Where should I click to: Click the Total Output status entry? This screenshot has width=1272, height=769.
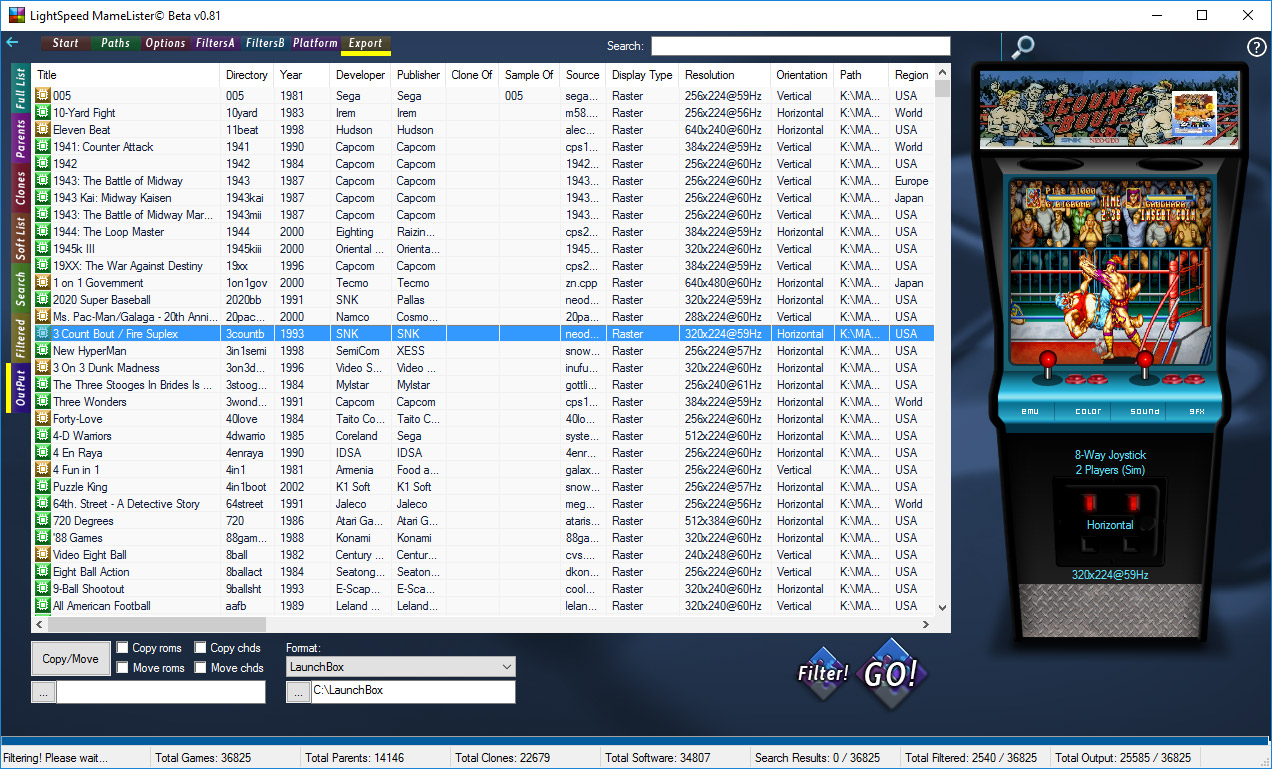click(1123, 758)
